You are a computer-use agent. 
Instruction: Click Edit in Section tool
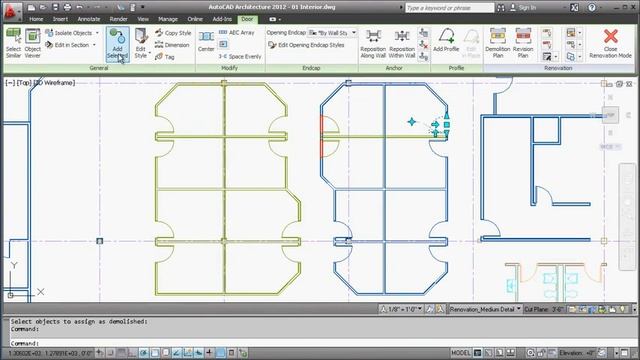pyautogui.click(x=67, y=45)
